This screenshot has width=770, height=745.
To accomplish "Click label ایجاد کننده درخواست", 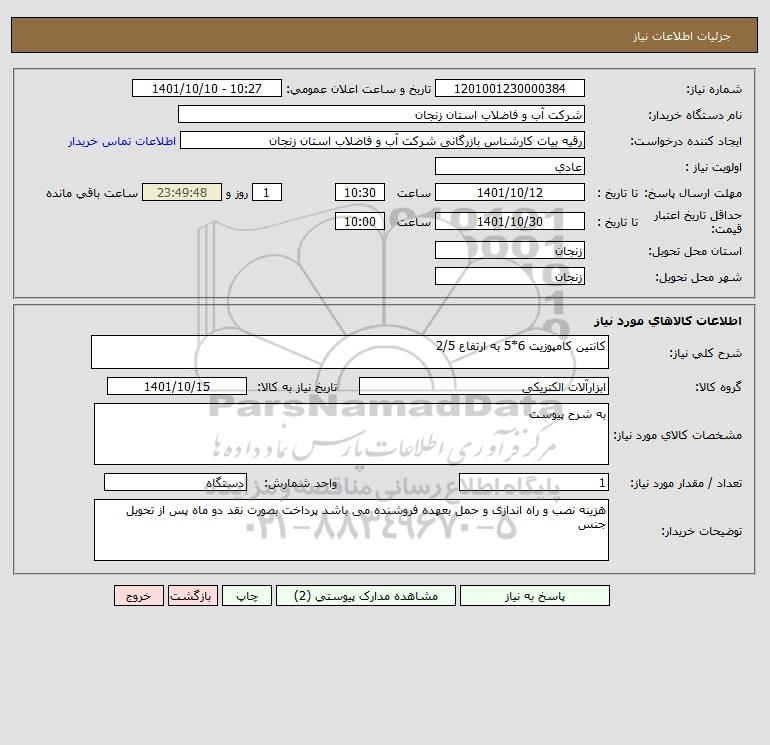I will coord(686,141).
